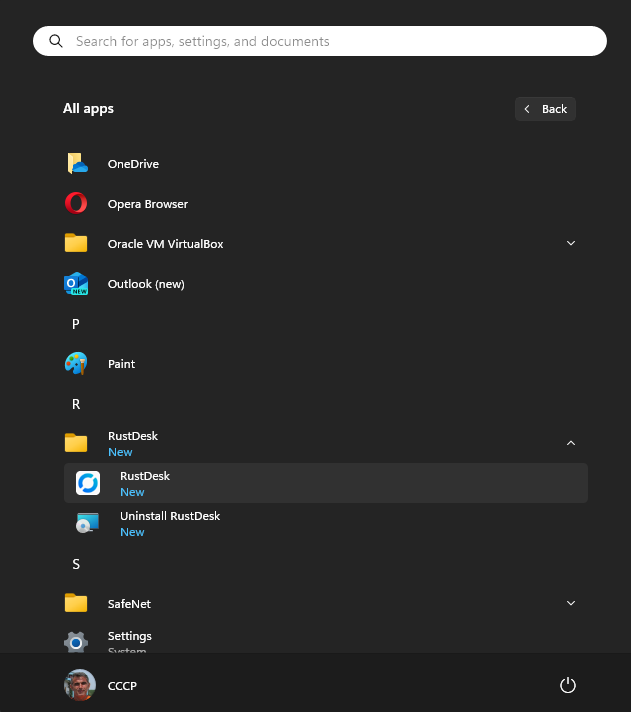
Task: Click the All apps heading
Action: click(88, 109)
